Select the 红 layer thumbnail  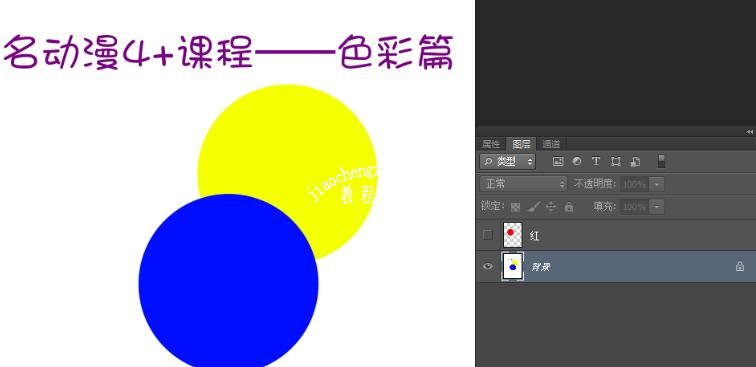[x=512, y=235]
